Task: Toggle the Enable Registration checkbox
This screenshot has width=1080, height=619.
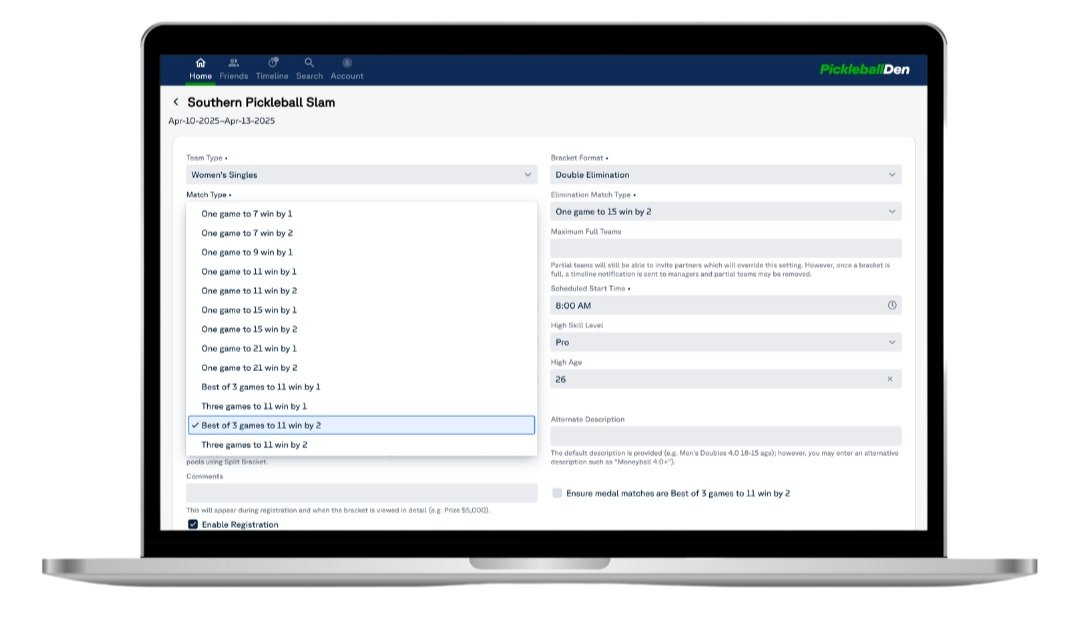Action: tap(193, 524)
